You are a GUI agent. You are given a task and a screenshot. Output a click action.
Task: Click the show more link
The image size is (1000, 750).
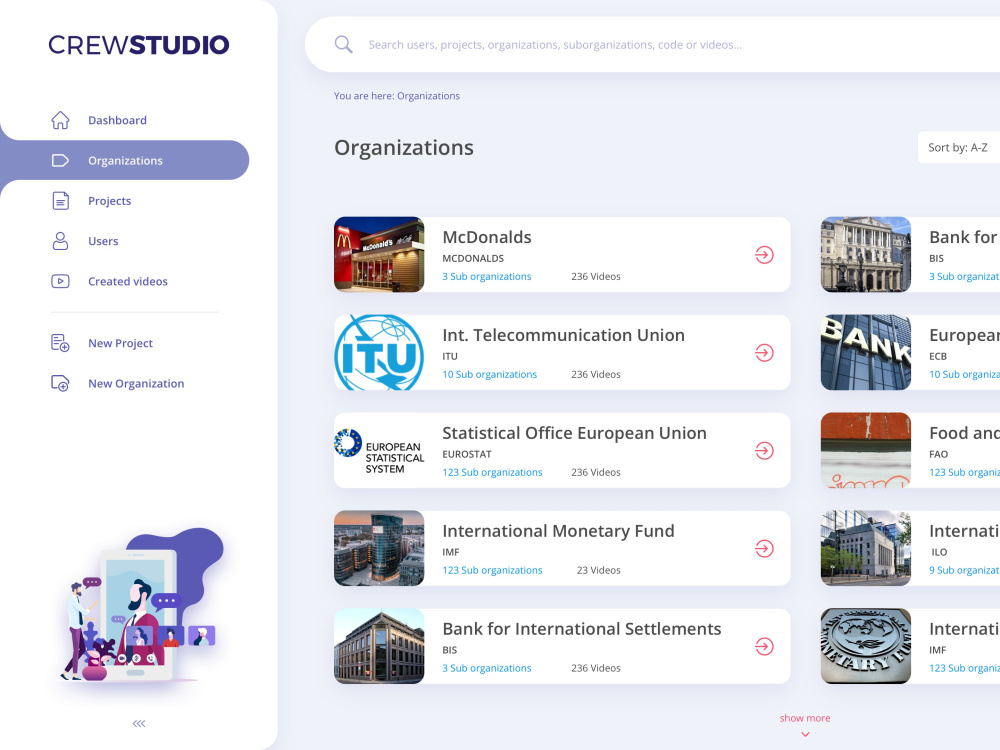(x=805, y=718)
